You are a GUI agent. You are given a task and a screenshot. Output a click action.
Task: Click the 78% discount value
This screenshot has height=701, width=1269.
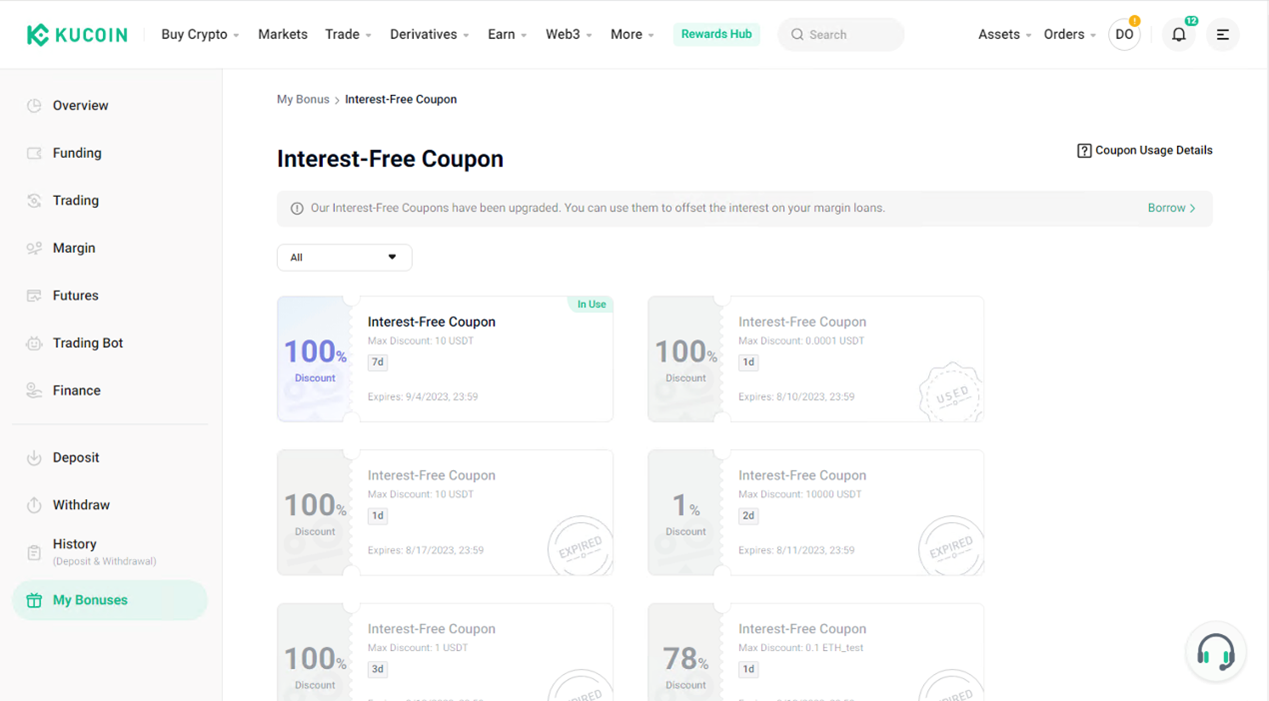click(x=686, y=659)
